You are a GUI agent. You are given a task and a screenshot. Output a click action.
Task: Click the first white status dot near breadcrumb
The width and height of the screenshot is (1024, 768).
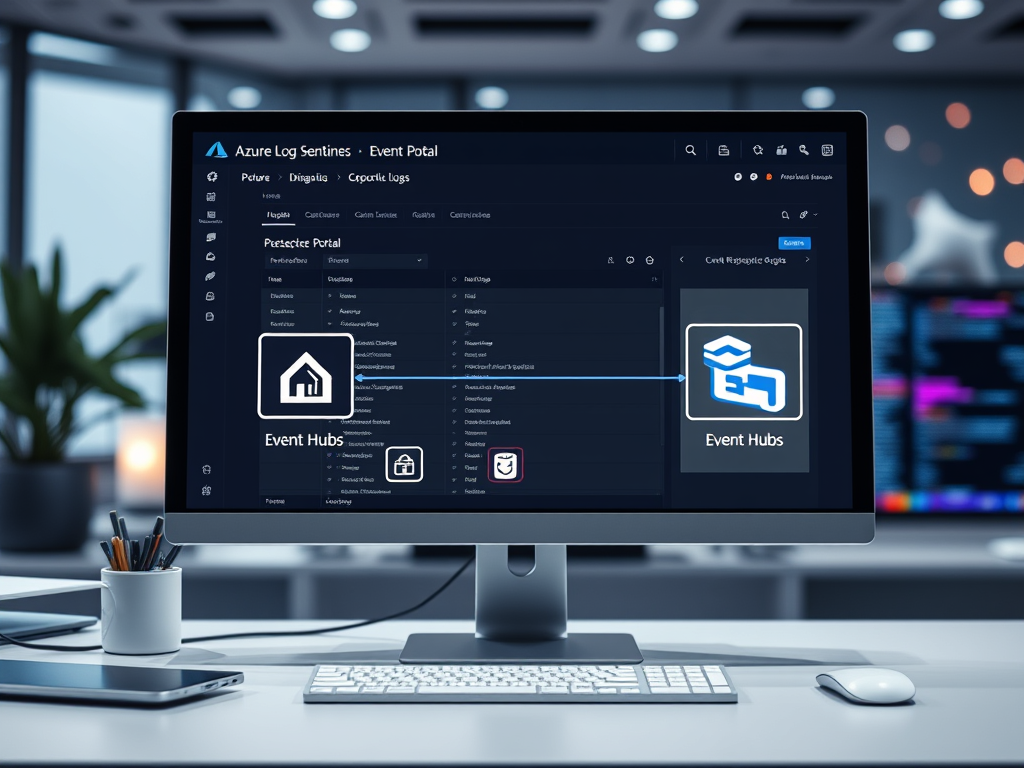738,176
